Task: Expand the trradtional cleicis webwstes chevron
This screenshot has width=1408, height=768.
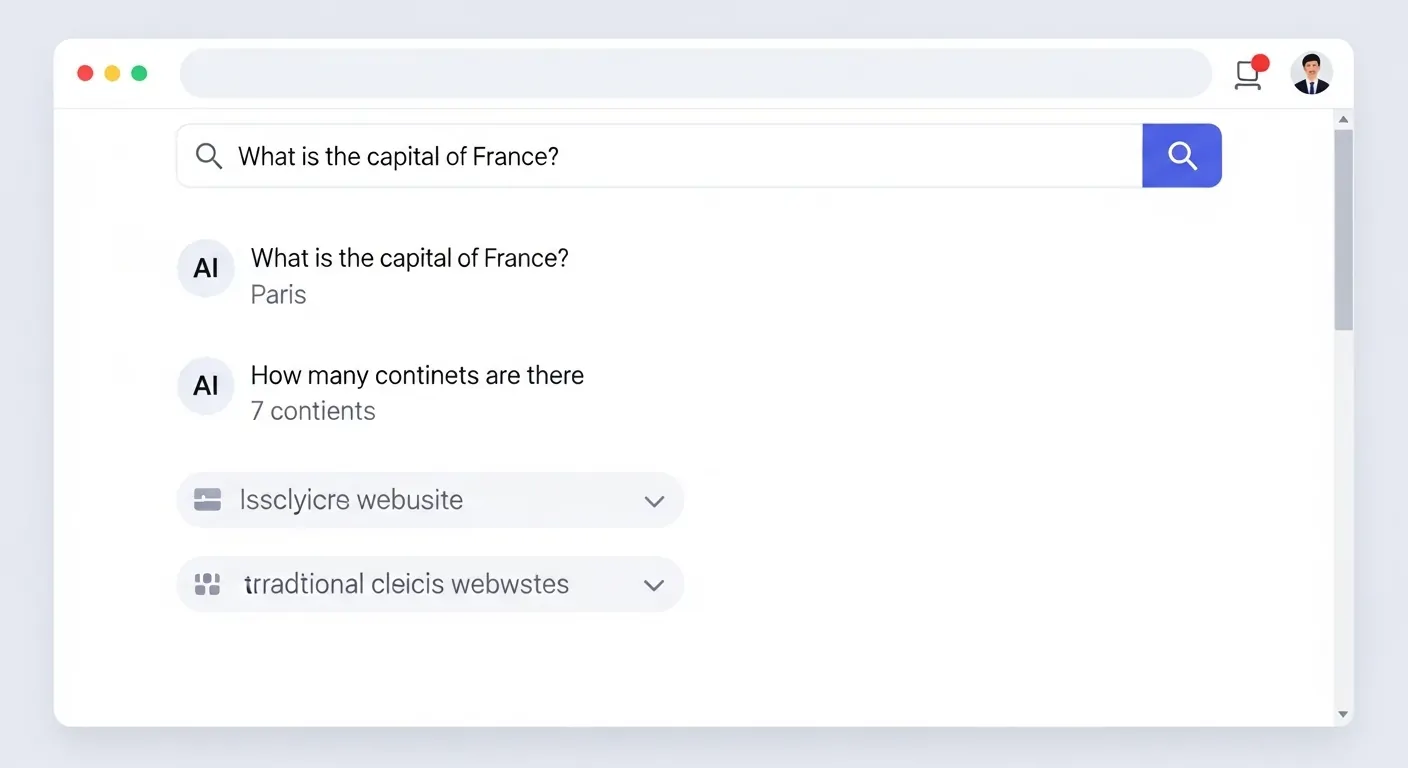Action: click(x=654, y=585)
